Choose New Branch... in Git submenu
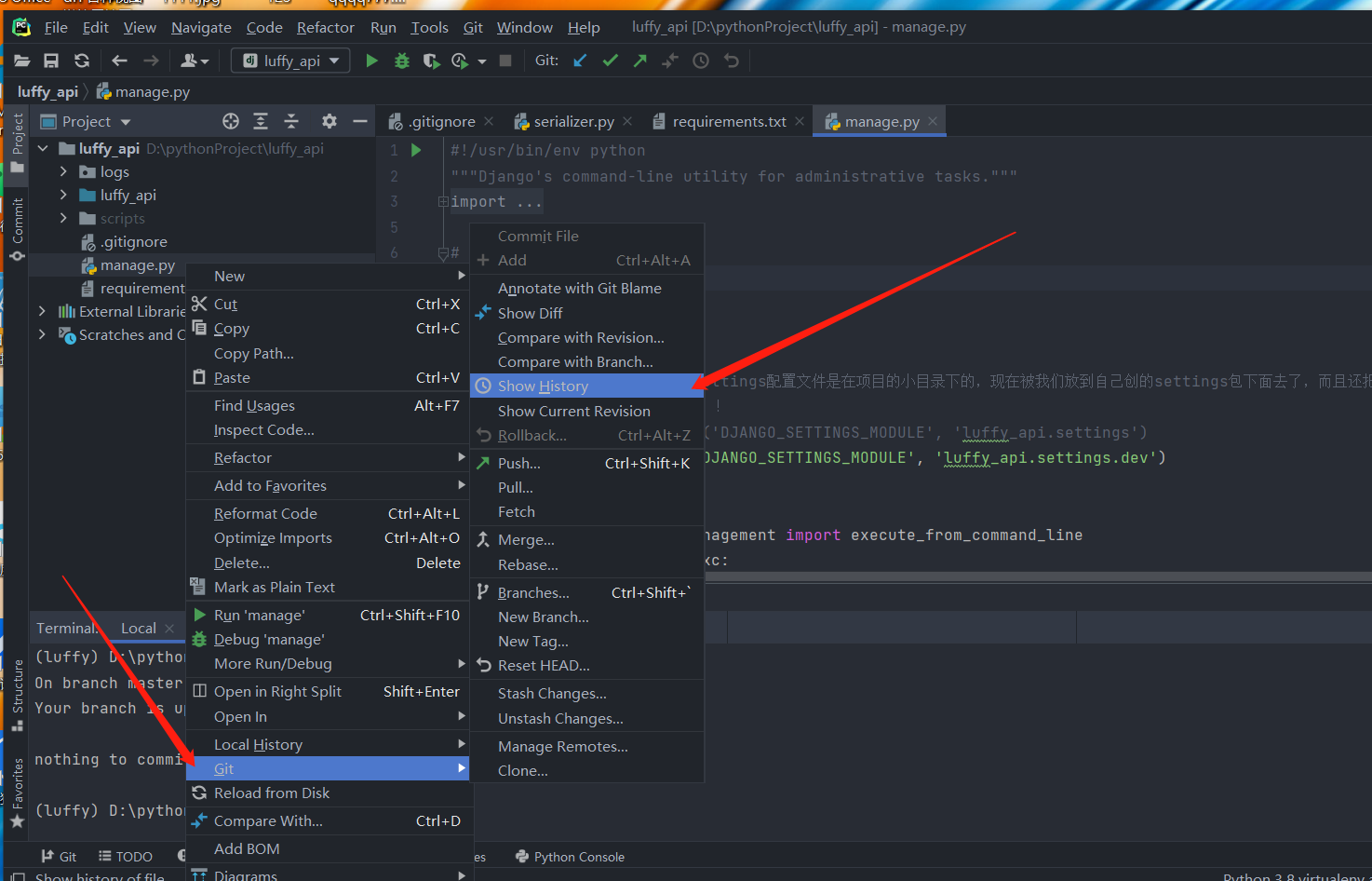 tap(586, 617)
